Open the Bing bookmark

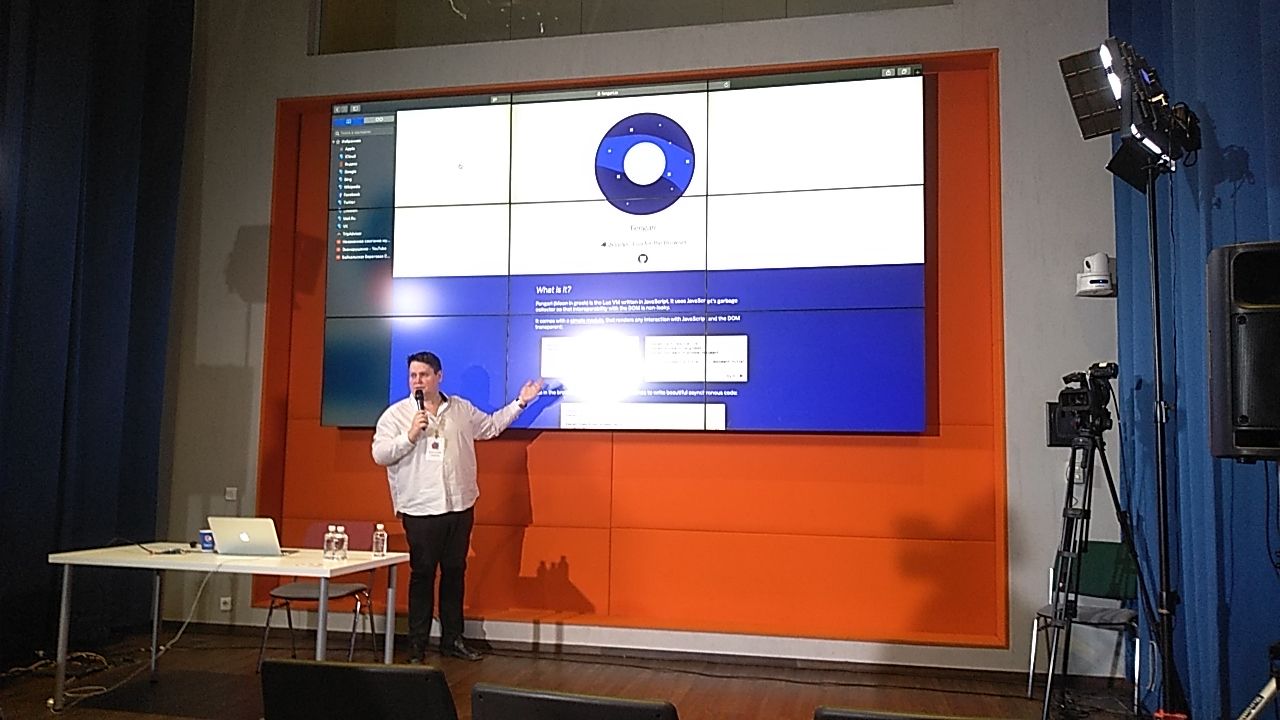pyautogui.click(x=348, y=179)
